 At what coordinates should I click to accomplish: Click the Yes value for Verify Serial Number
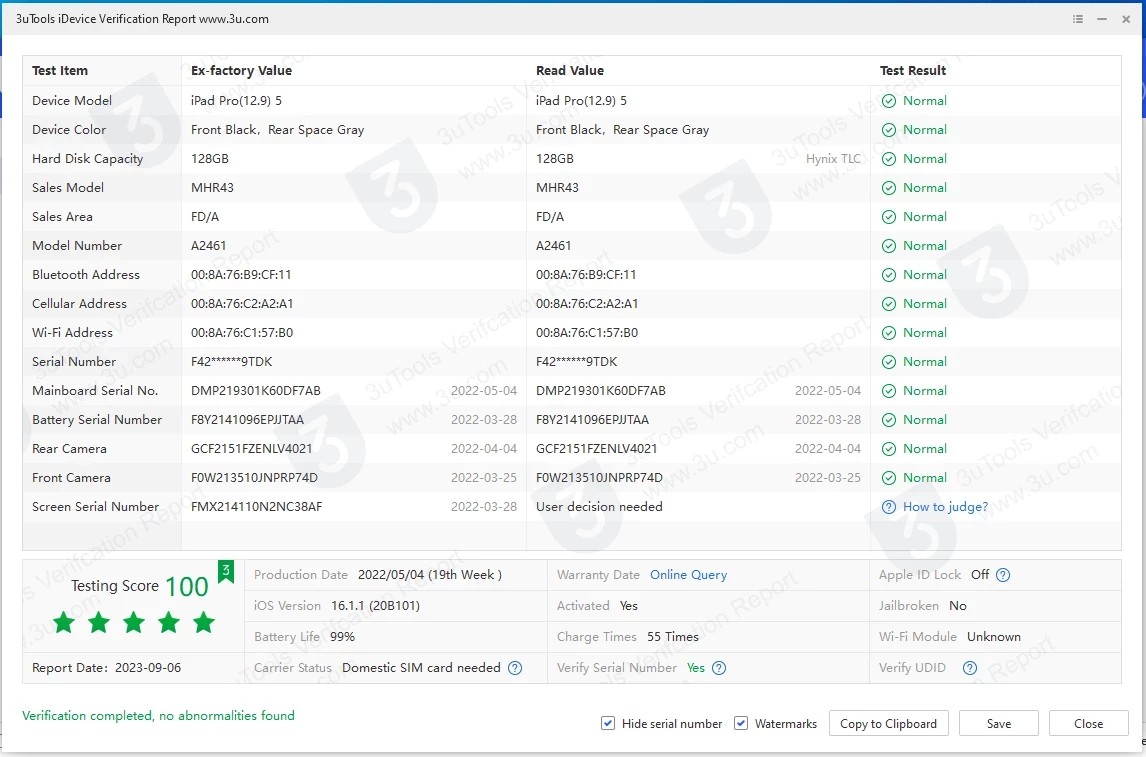pos(696,668)
